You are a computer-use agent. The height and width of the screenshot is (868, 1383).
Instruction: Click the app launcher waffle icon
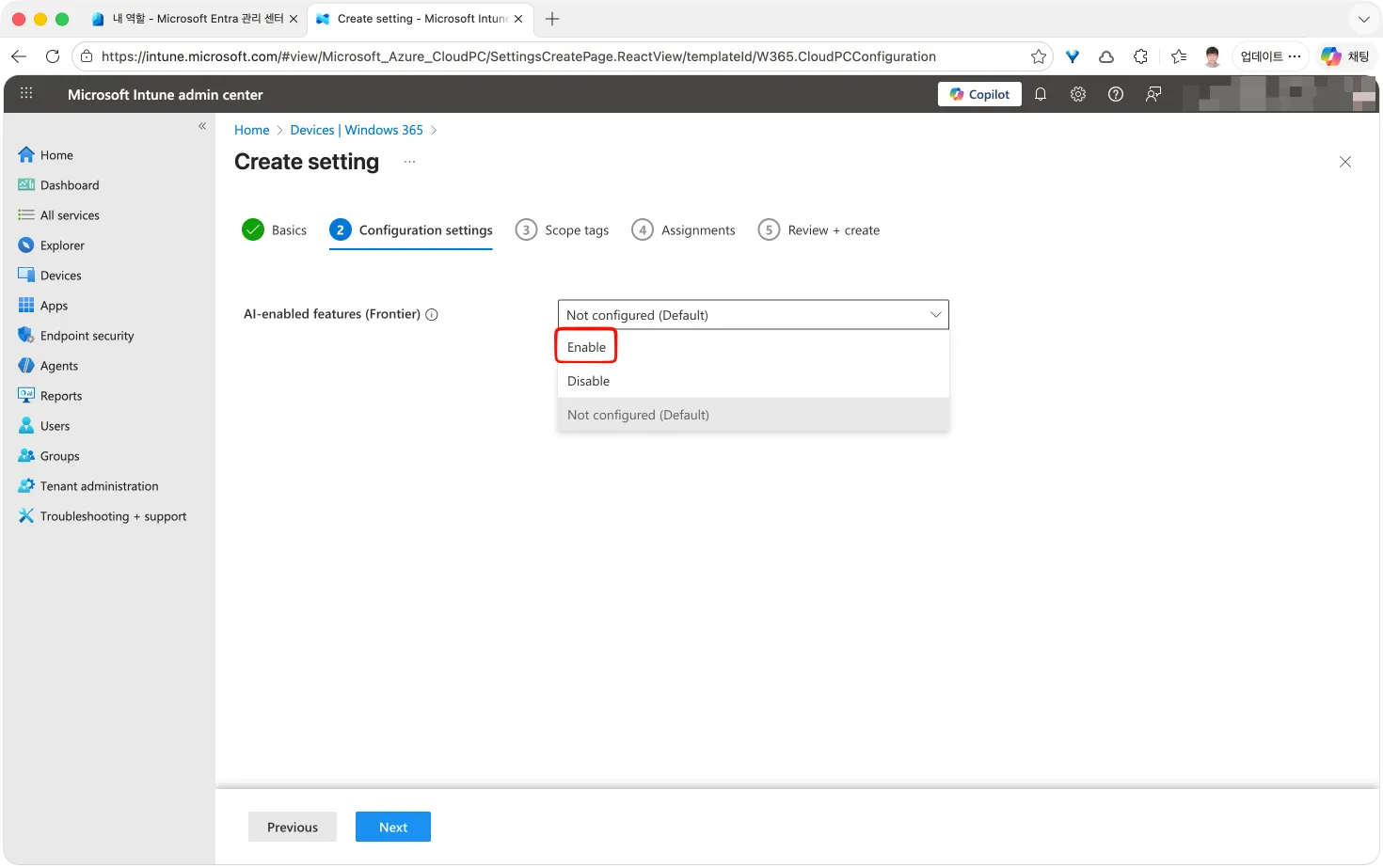point(26,94)
